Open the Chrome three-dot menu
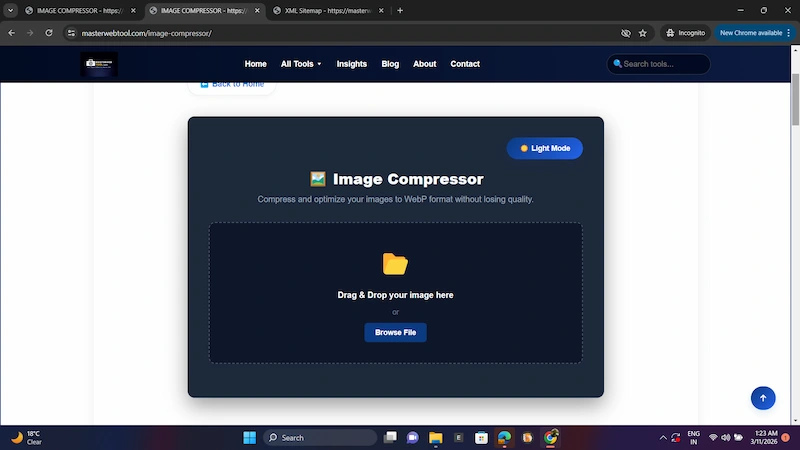The image size is (800, 450). [x=789, y=33]
